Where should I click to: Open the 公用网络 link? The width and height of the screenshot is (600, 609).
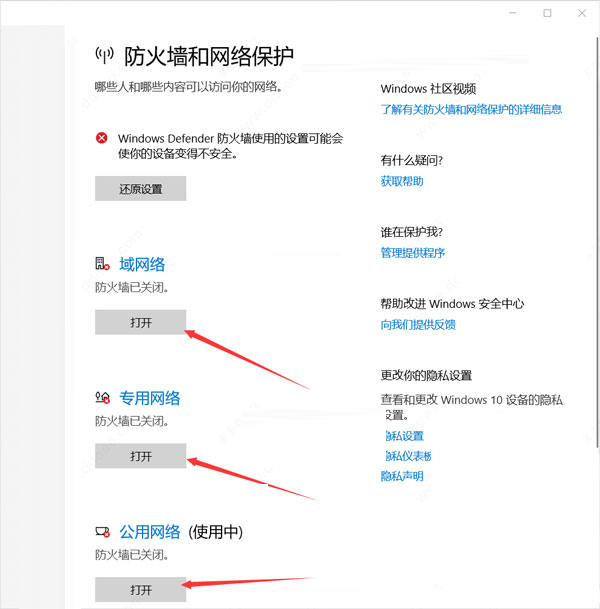[150, 532]
